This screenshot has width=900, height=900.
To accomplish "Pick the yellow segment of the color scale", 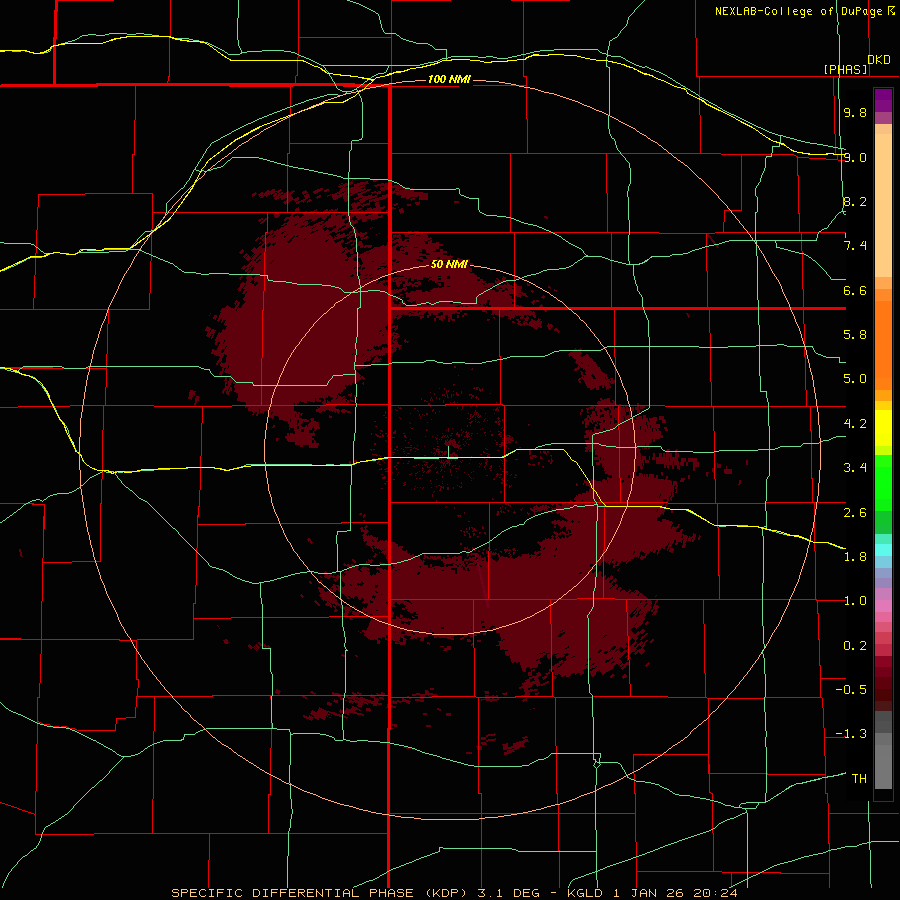I will pyautogui.click(x=883, y=428).
